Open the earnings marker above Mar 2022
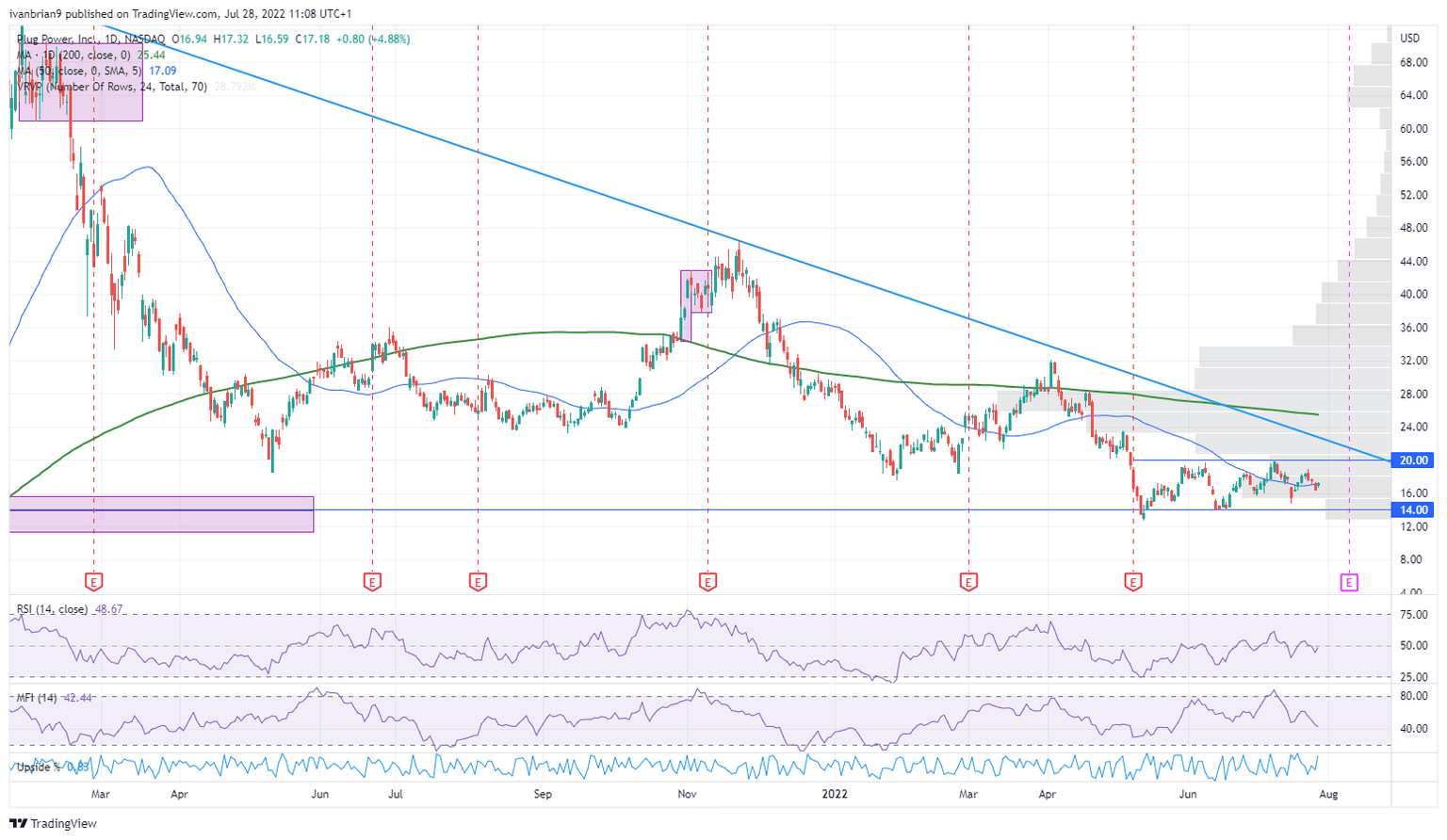The width and height of the screenshot is (1447, 840). (968, 582)
